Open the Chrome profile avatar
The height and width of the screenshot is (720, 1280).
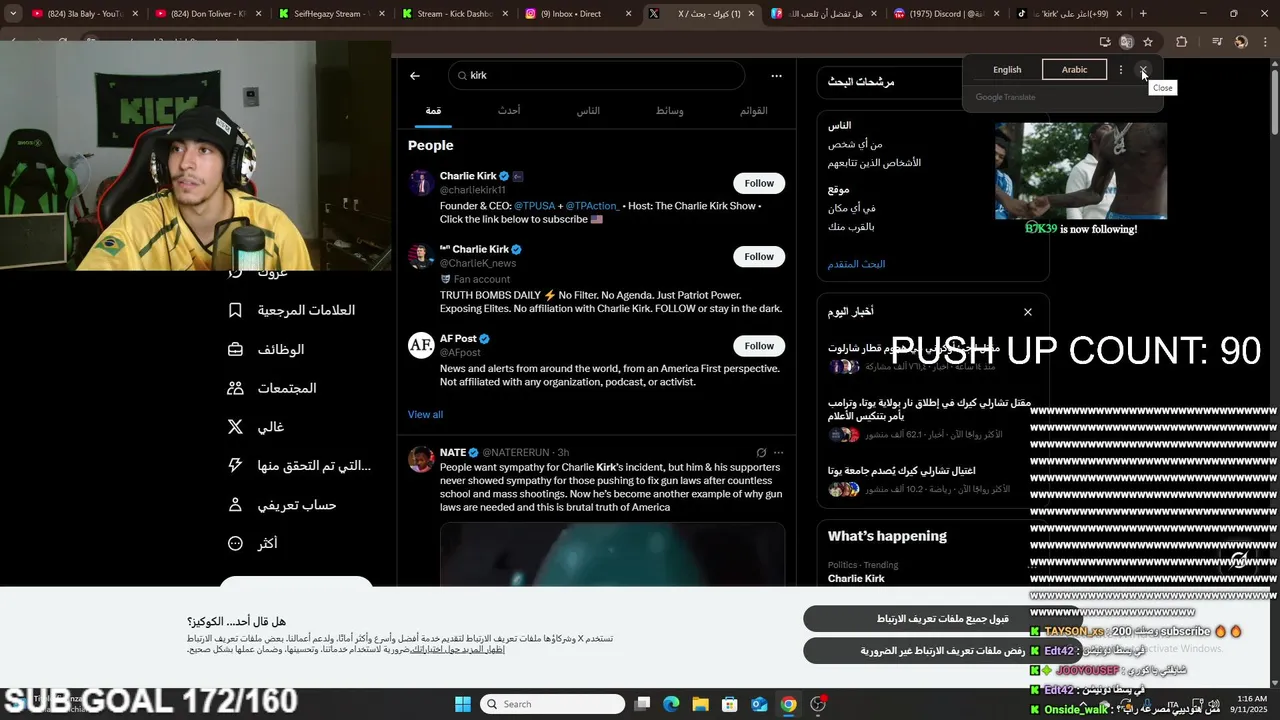click(1241, 42)
